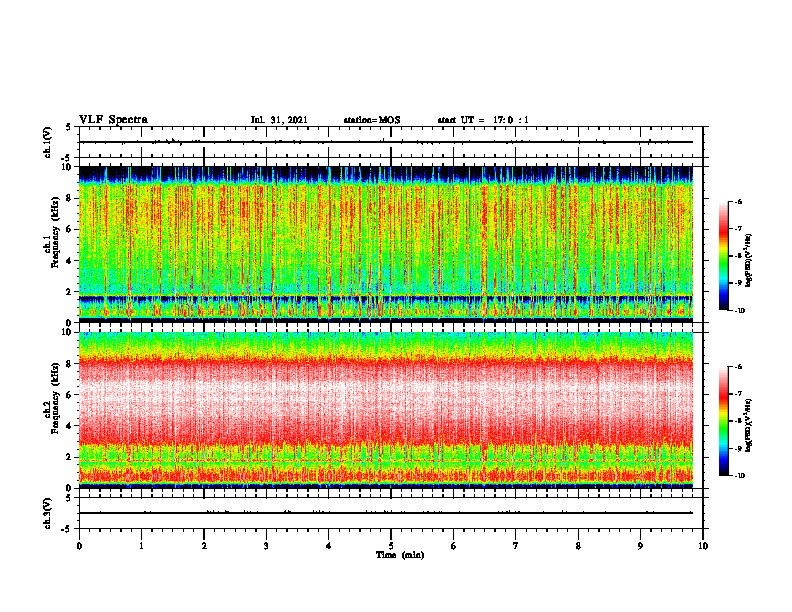Click the '10' tick on the Time axis
792x612 pixels.
coord(703,546)
